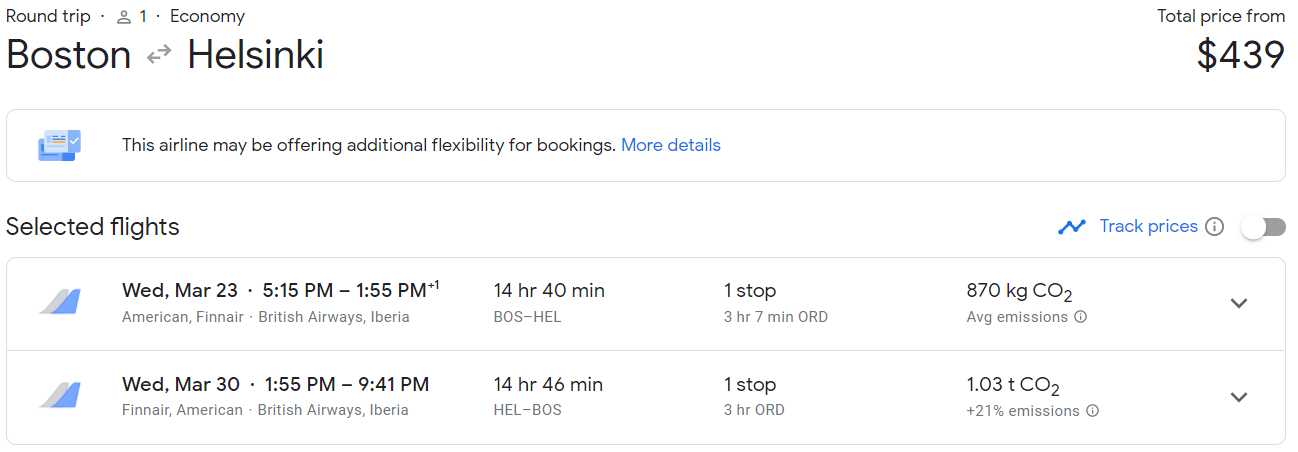Click airline logo for Mar 30 flight
The image size is (1298, 452).
pyautogui.click(x=60, y=396)
